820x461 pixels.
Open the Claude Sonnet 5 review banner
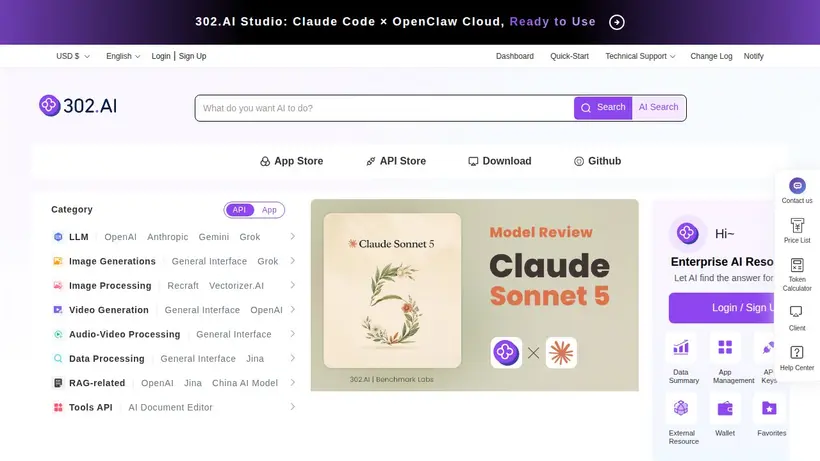pyautogui.click(x=474, y=295)
